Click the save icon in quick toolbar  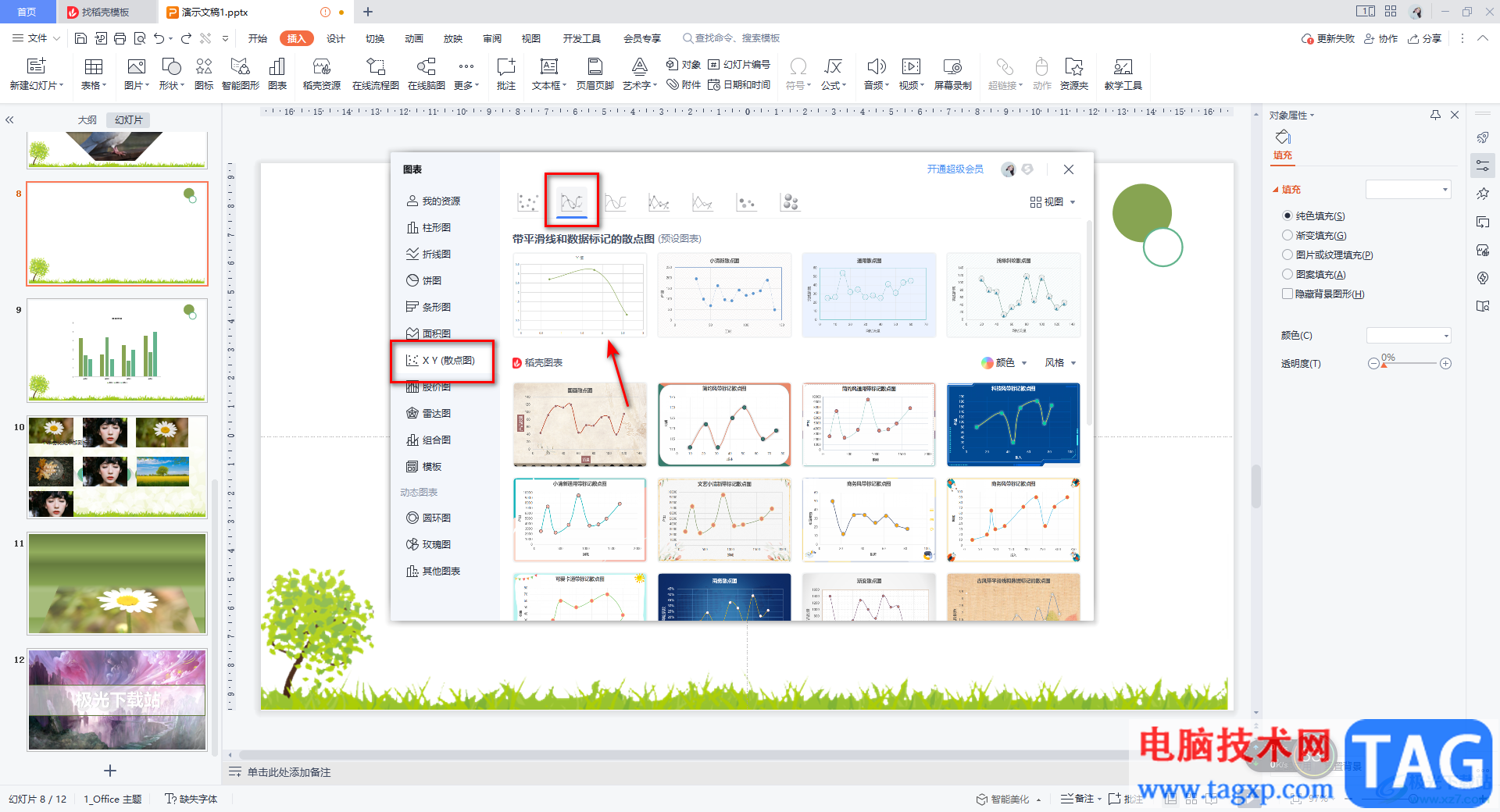tap(80, 38)
